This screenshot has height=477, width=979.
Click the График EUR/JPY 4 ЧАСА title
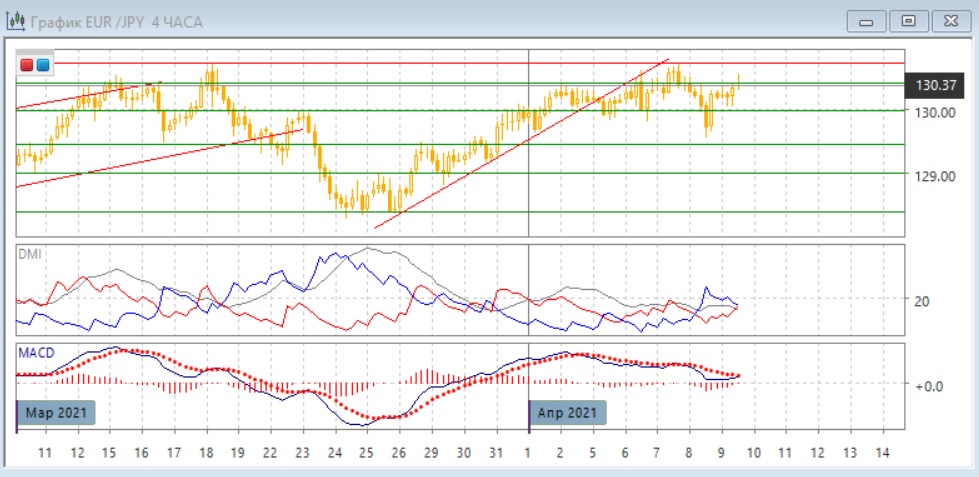(116, 21)
